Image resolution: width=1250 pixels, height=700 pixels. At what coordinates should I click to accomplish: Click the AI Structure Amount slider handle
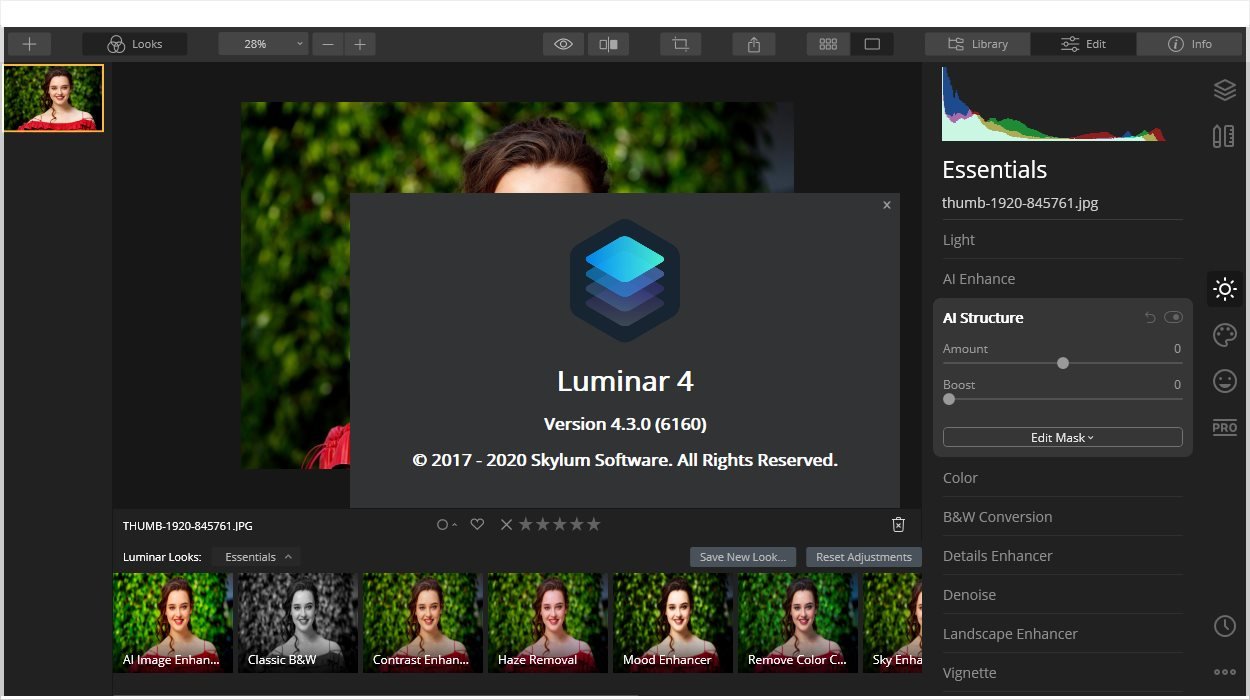[1063, 363]
